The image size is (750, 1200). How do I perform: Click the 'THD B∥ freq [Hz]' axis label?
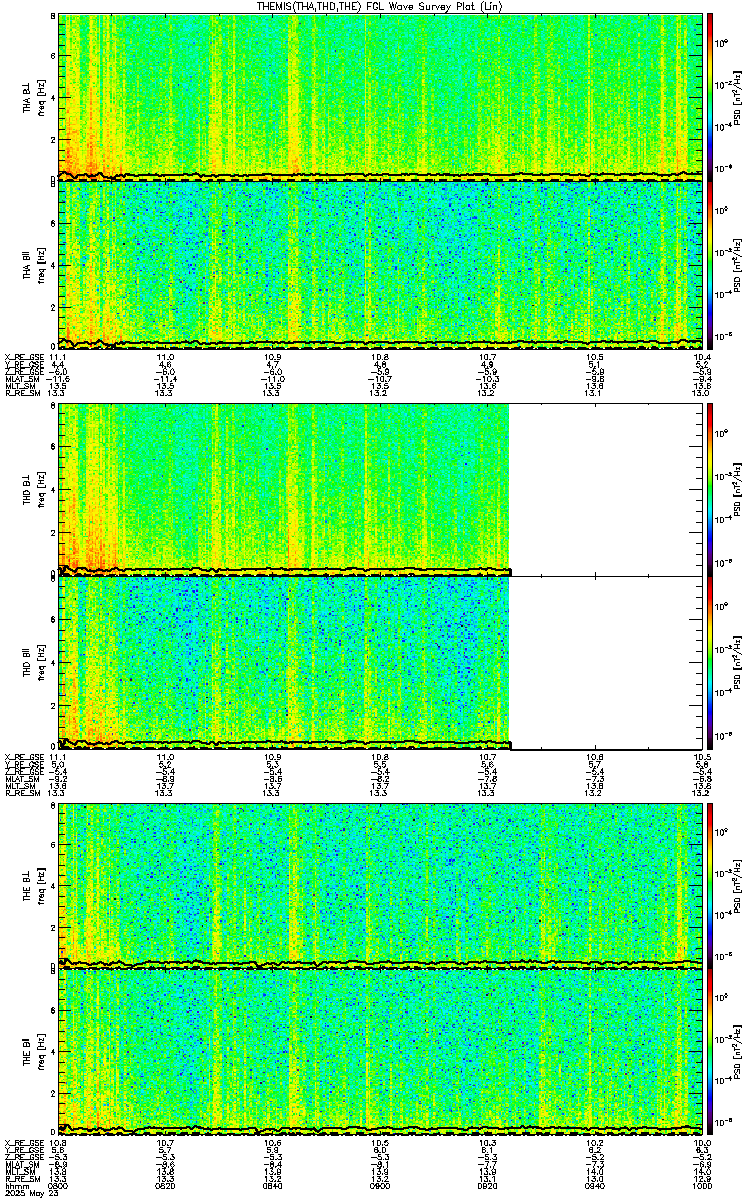34,662
